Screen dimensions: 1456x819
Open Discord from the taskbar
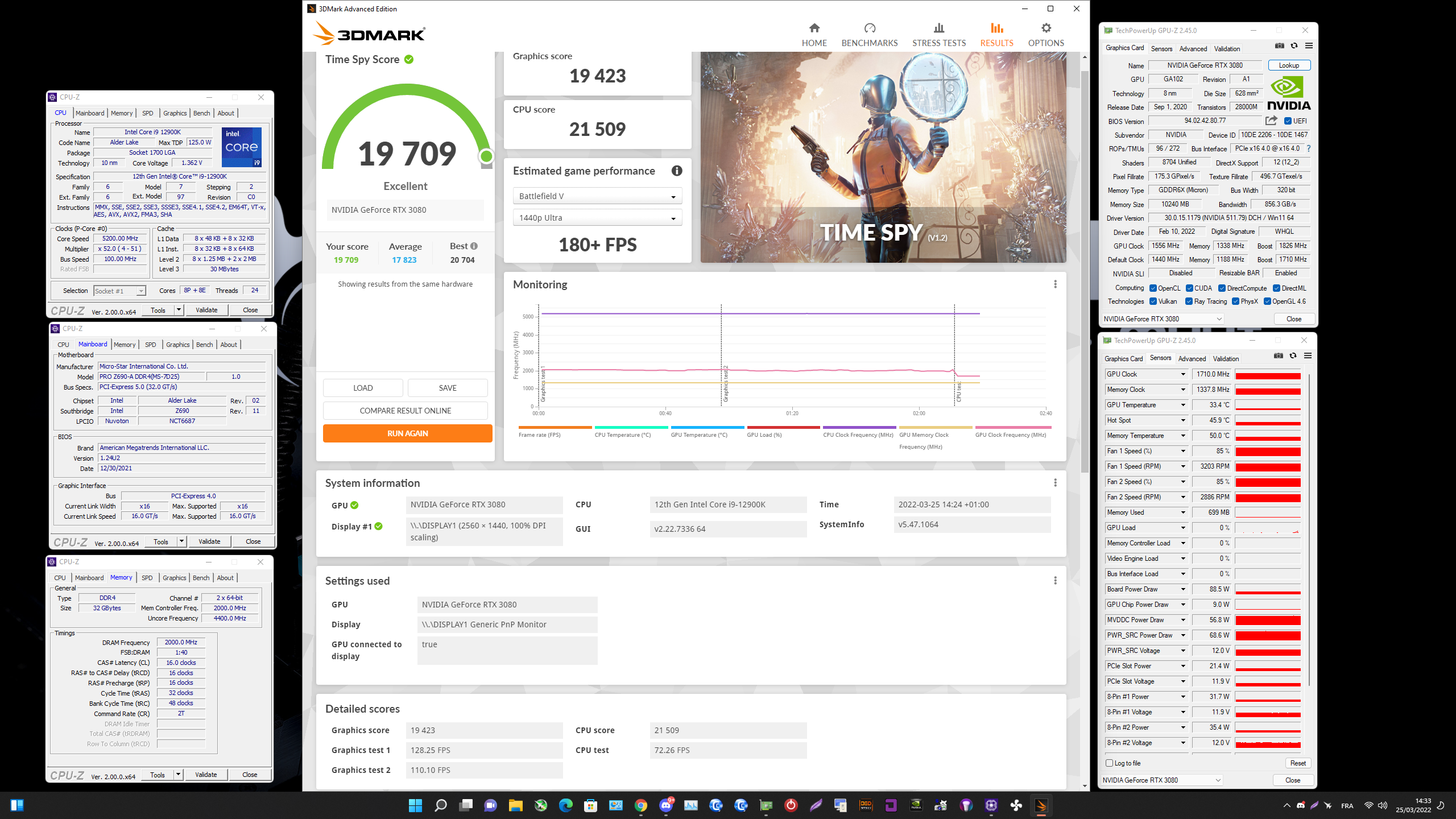tap(665, 805)
